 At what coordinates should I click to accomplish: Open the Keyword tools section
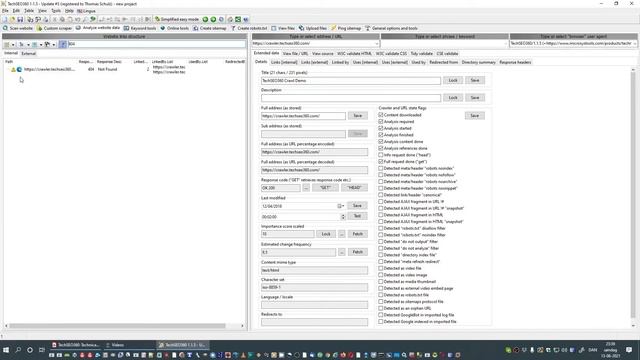(x=140, y=28)
